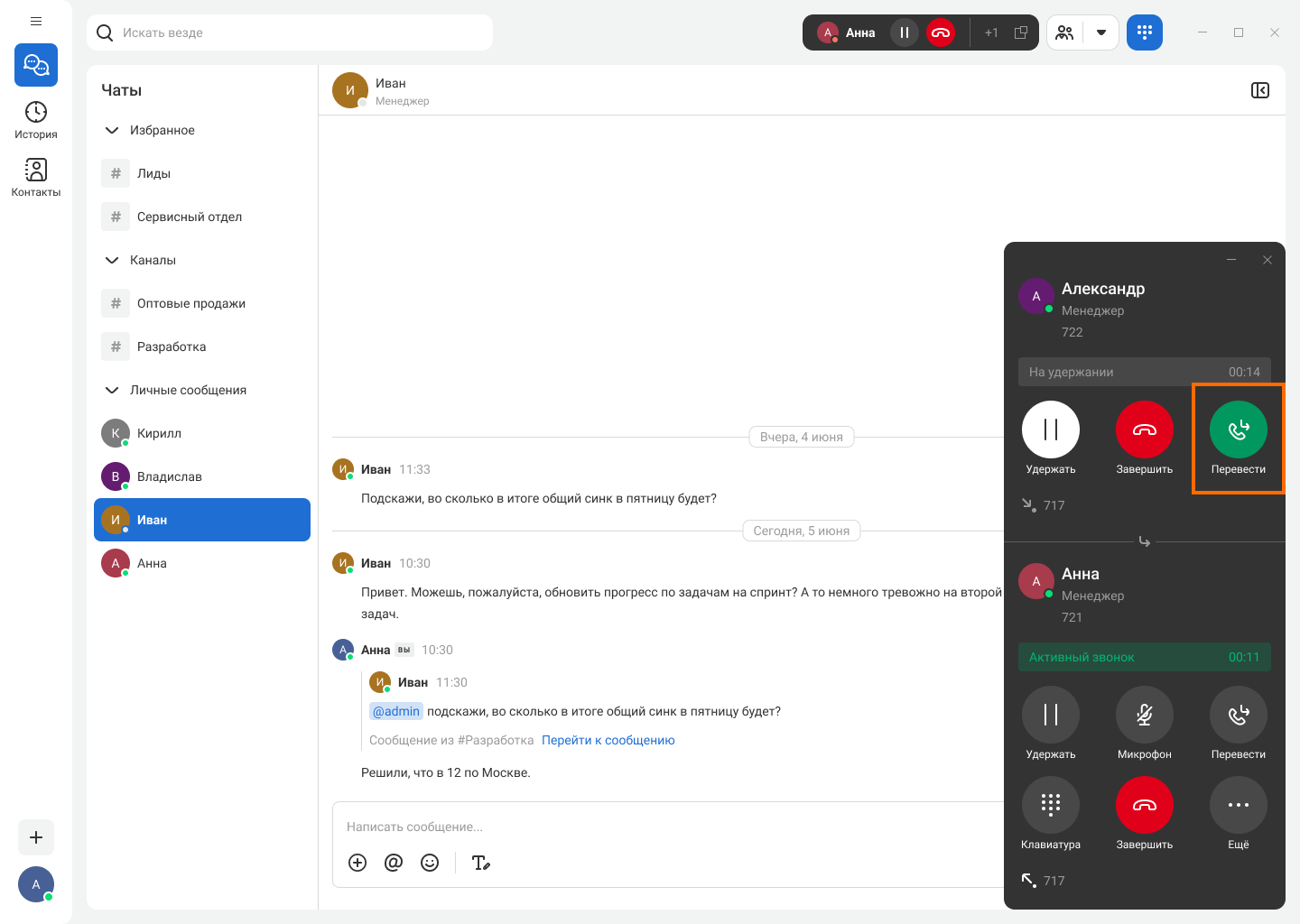
Task: Open text formatting options in composer
Action: click(x=481, y=863)
